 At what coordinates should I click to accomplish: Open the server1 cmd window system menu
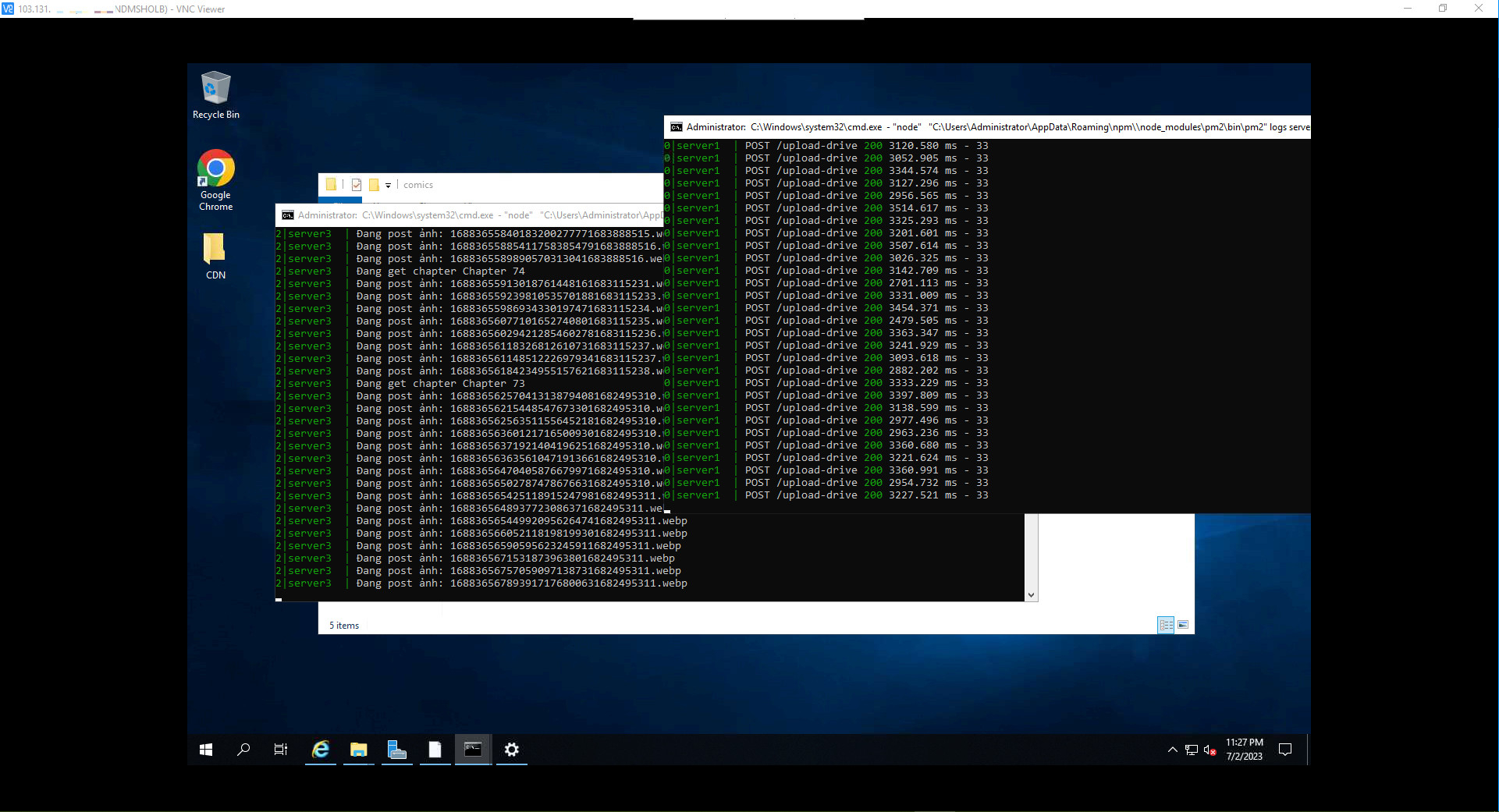tap(677, 127)
